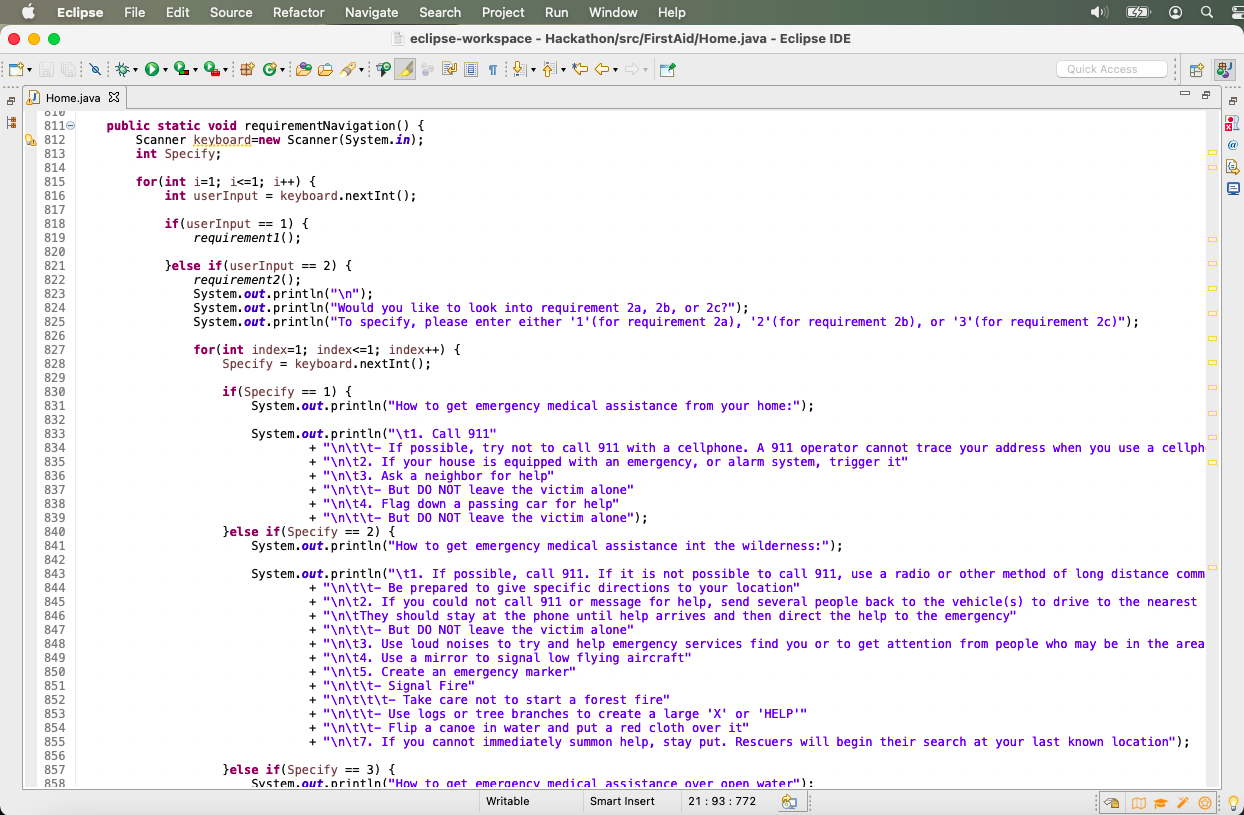Toggle Mark Occurrences highlighter button
This screenshot has height=815, width=1244.
point(405,70)
